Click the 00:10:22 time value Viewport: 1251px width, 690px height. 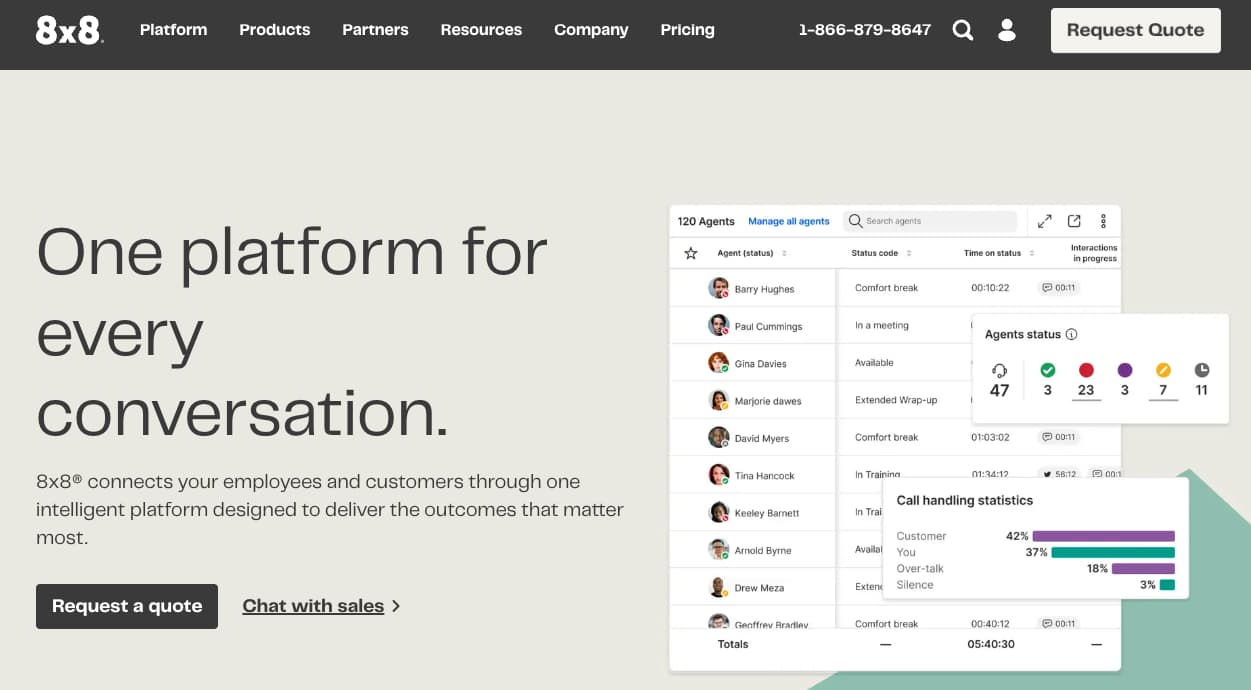[990, 288]
